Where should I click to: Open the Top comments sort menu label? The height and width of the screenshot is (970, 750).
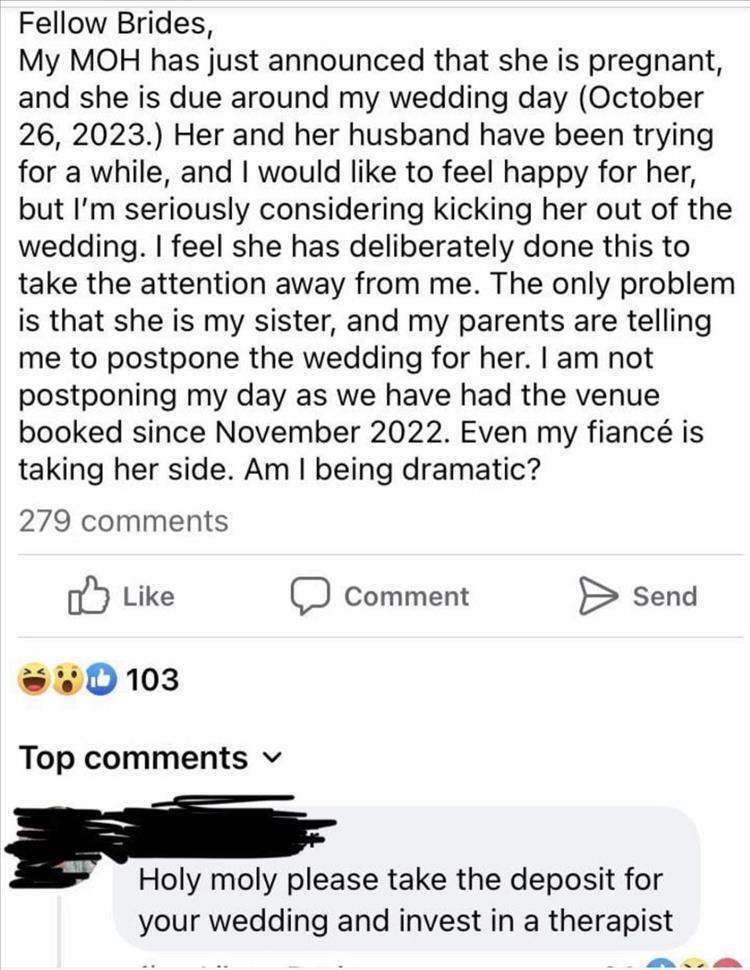tap(133, 758)
